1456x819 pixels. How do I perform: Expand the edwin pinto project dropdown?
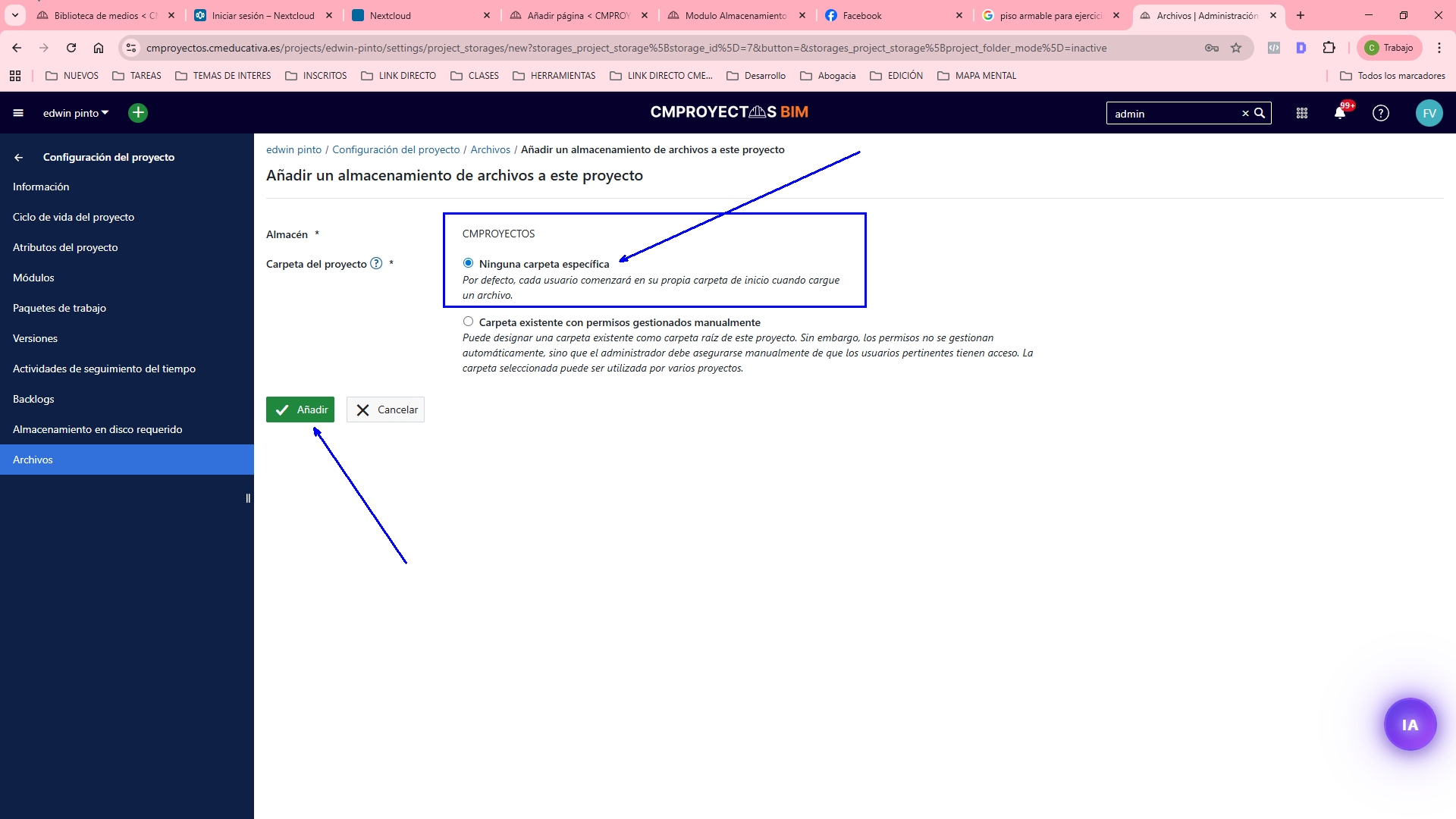click(x=76, y=113)
